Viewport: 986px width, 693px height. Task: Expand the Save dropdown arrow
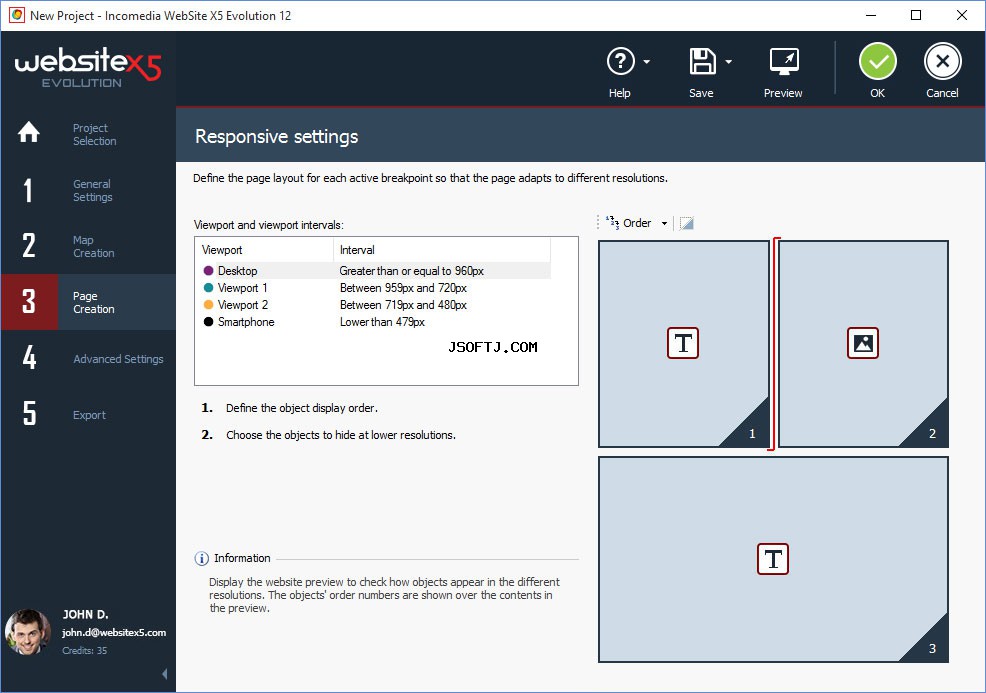tap(728, 62)
